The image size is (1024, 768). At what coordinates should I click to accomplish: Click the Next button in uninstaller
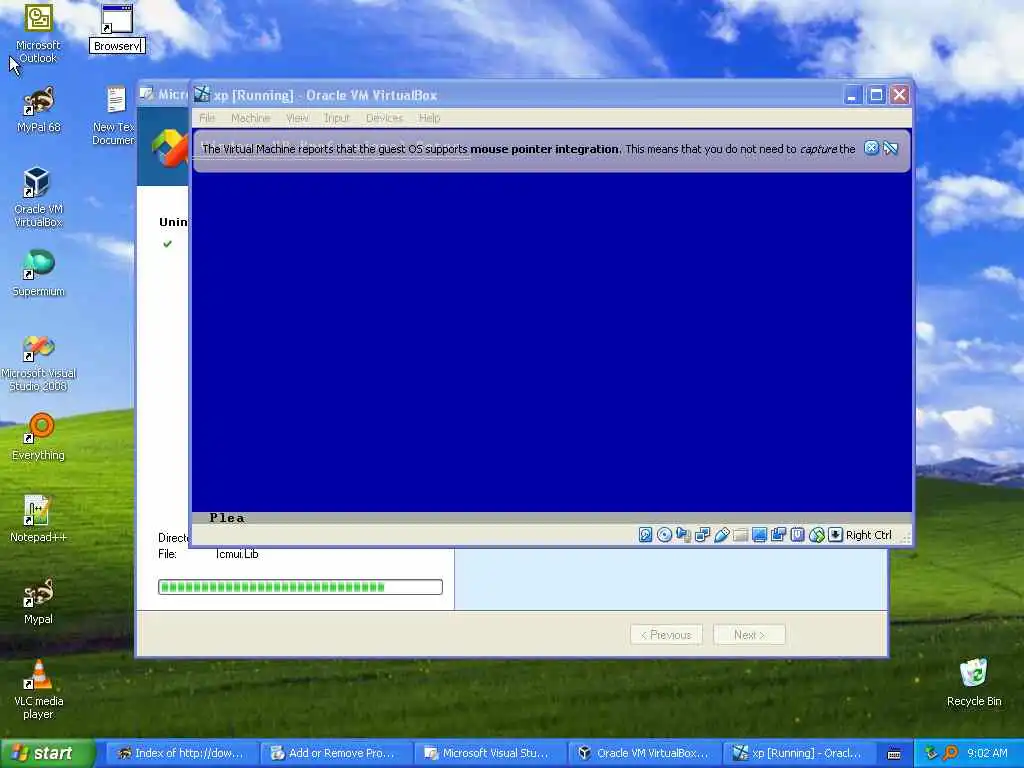point(749,635)
